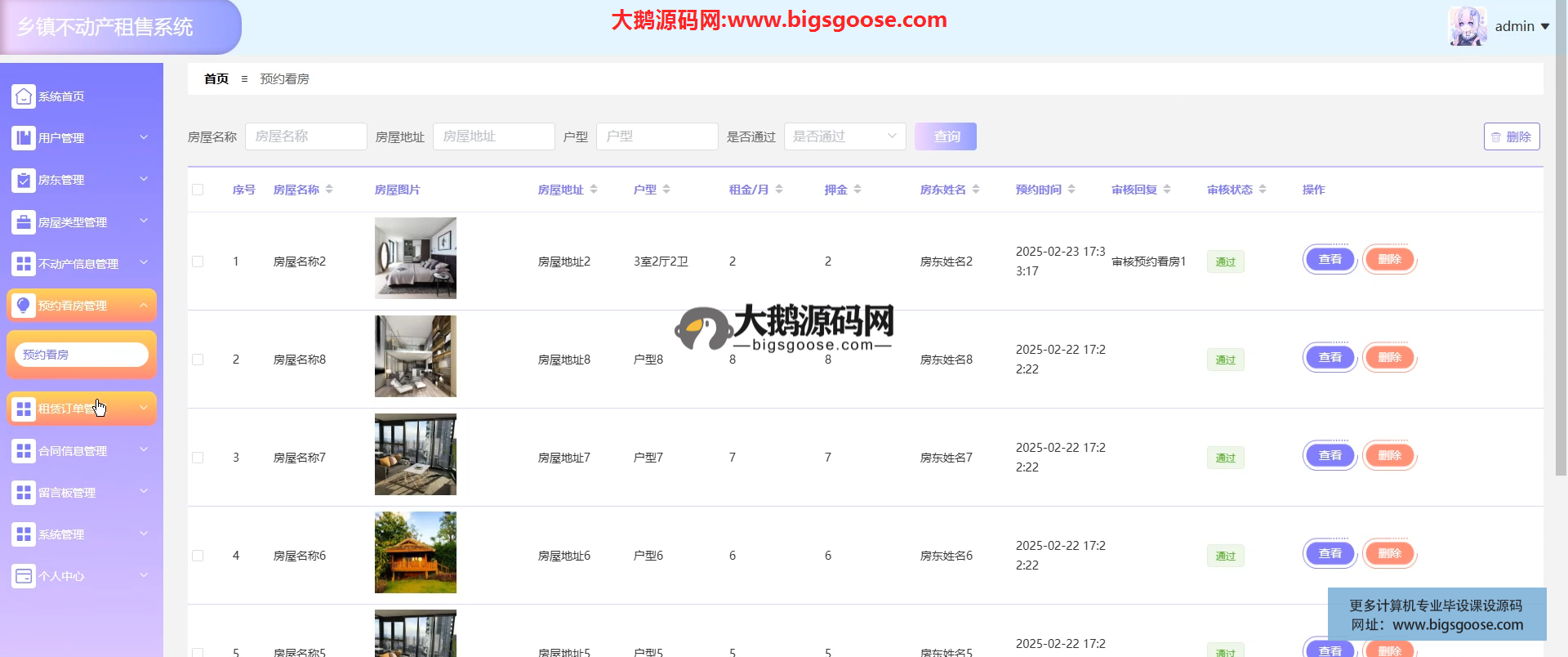Click the page vertical scrollbar

point(1561,245)
